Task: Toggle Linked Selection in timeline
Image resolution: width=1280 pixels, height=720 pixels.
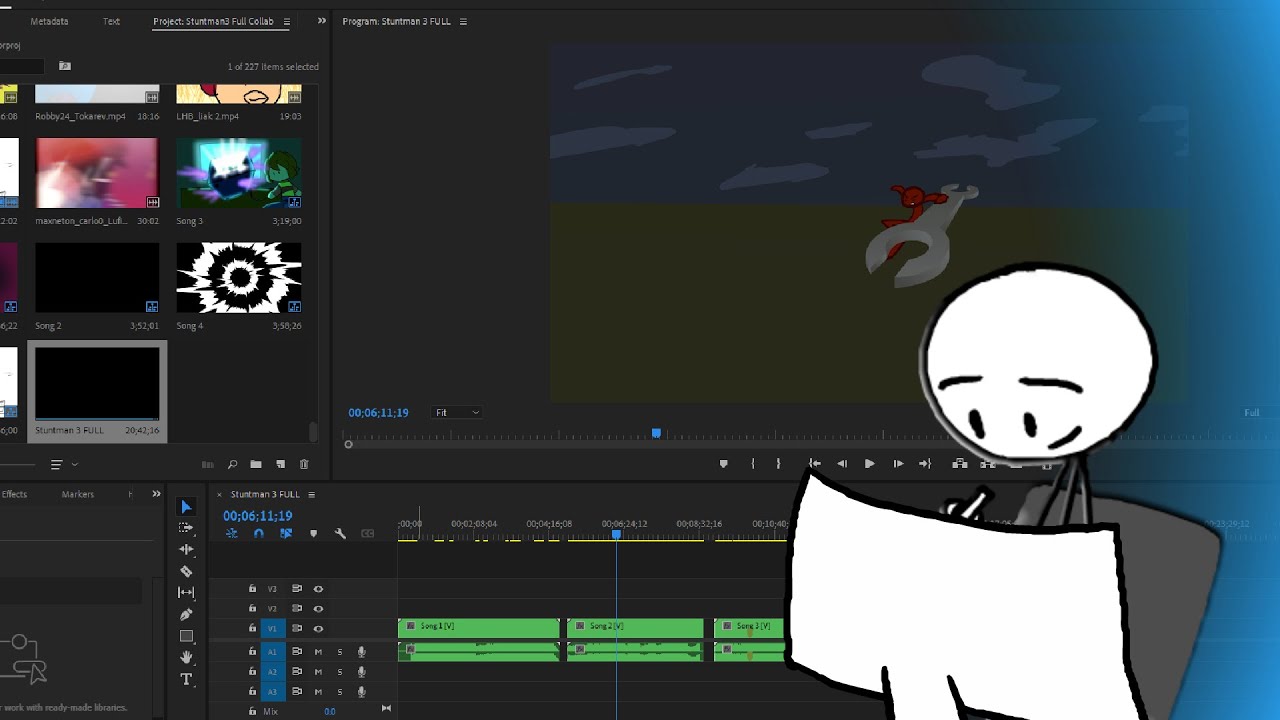Action: pos(286,534)
